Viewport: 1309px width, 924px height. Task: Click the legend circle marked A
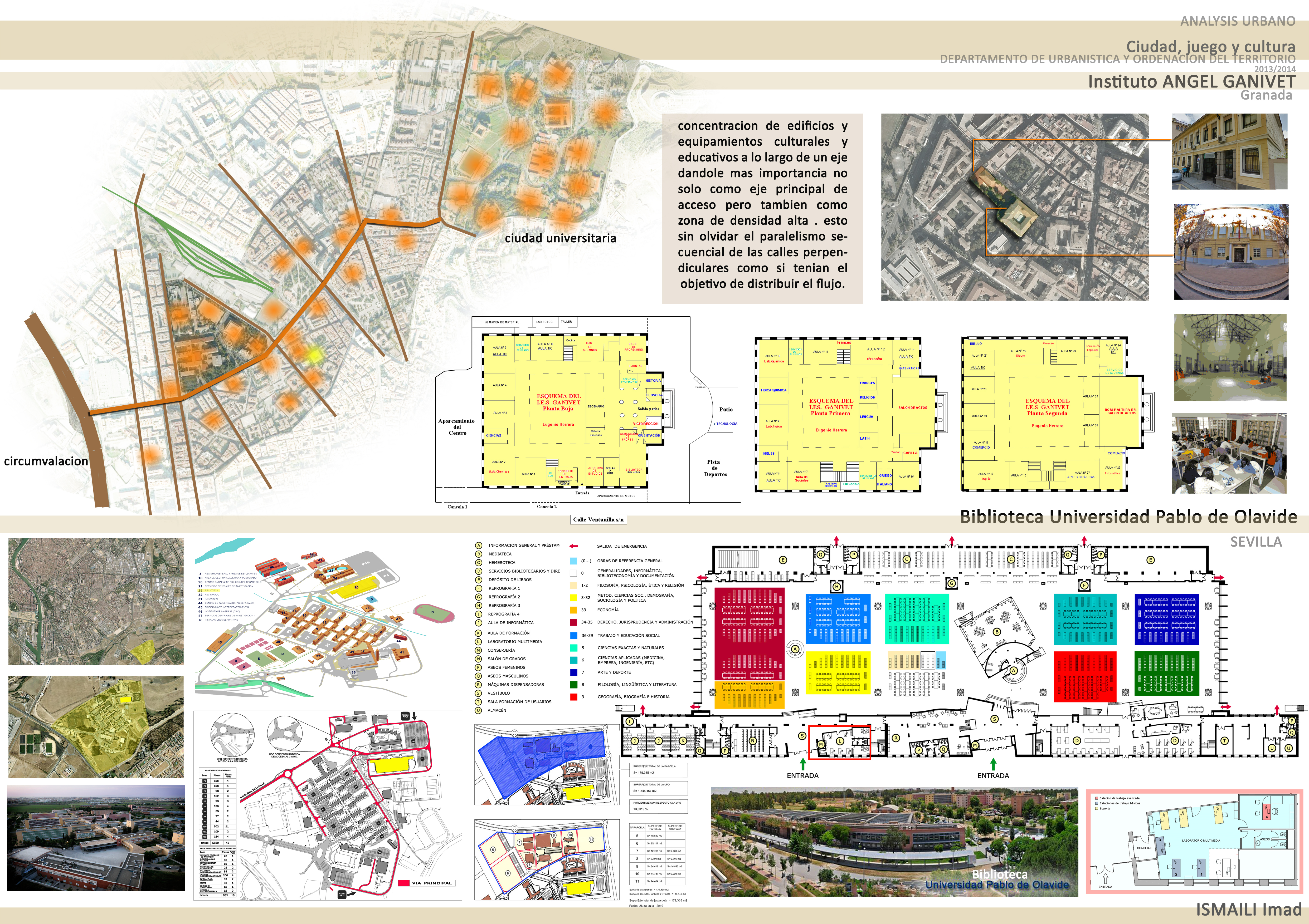tap(478, 546)
